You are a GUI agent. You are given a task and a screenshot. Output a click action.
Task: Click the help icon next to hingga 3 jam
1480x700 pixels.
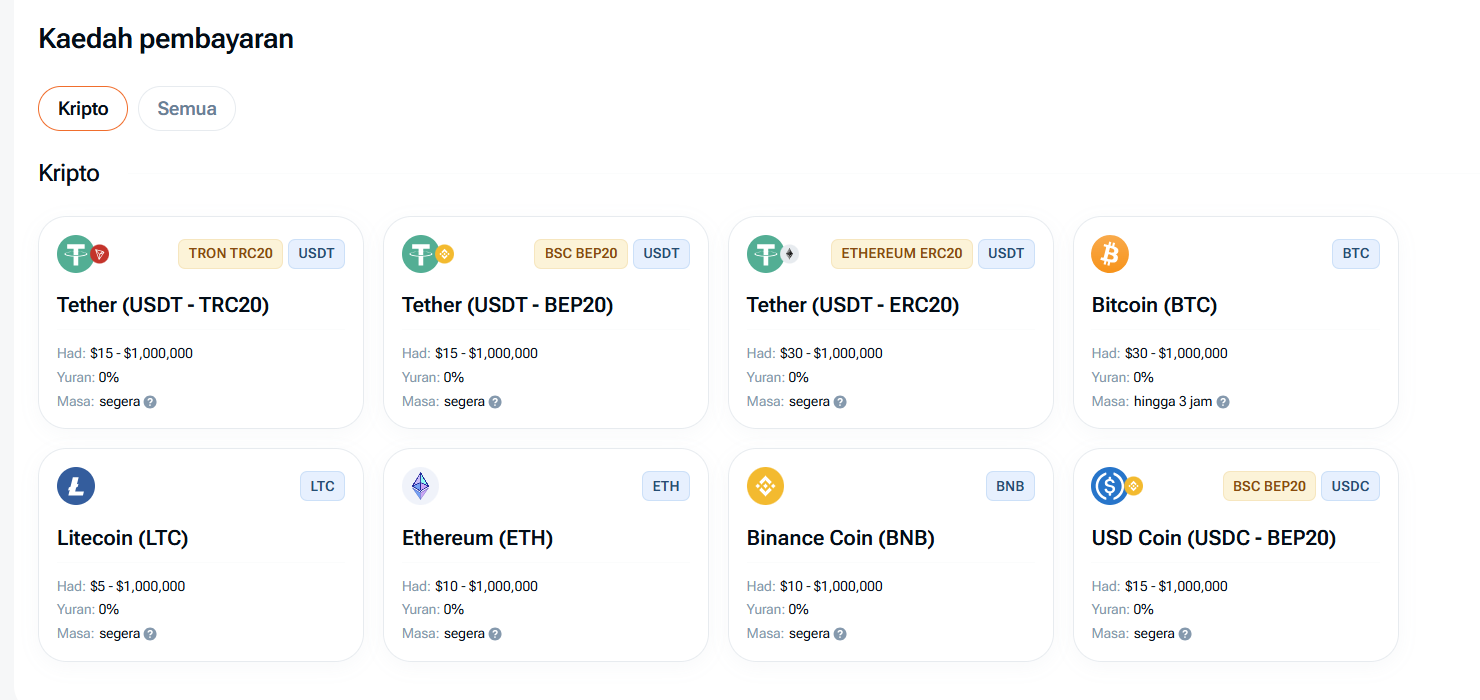[x=1223, y=402]
